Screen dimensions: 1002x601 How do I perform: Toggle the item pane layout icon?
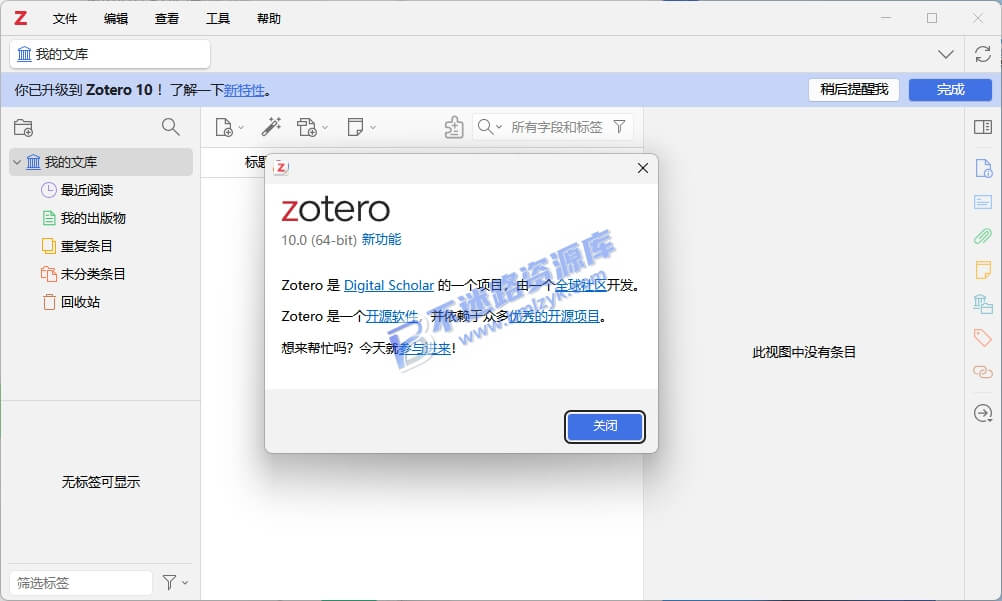(x=983, y=127)
